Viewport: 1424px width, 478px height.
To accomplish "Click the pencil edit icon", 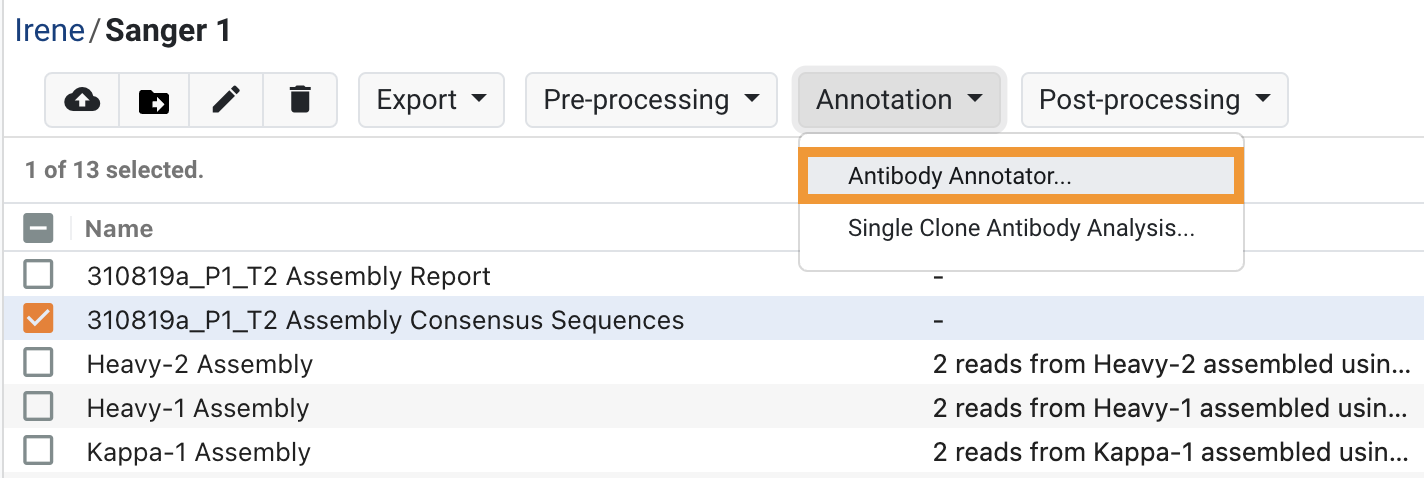I will click(227, 100).
